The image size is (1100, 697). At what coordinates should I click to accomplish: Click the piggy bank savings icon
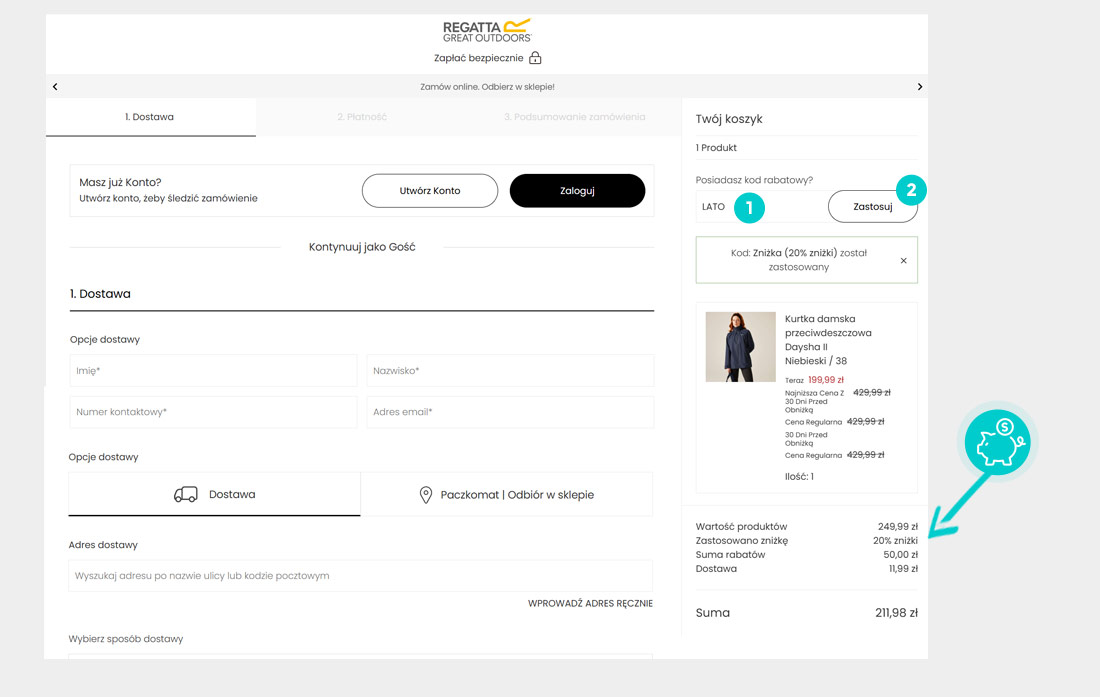tap(999, 442)
